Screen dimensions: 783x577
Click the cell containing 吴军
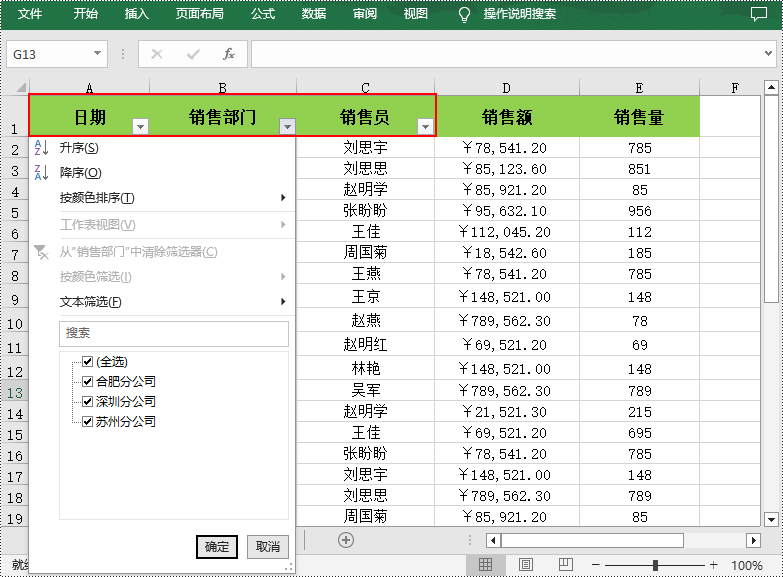[366, 390]
